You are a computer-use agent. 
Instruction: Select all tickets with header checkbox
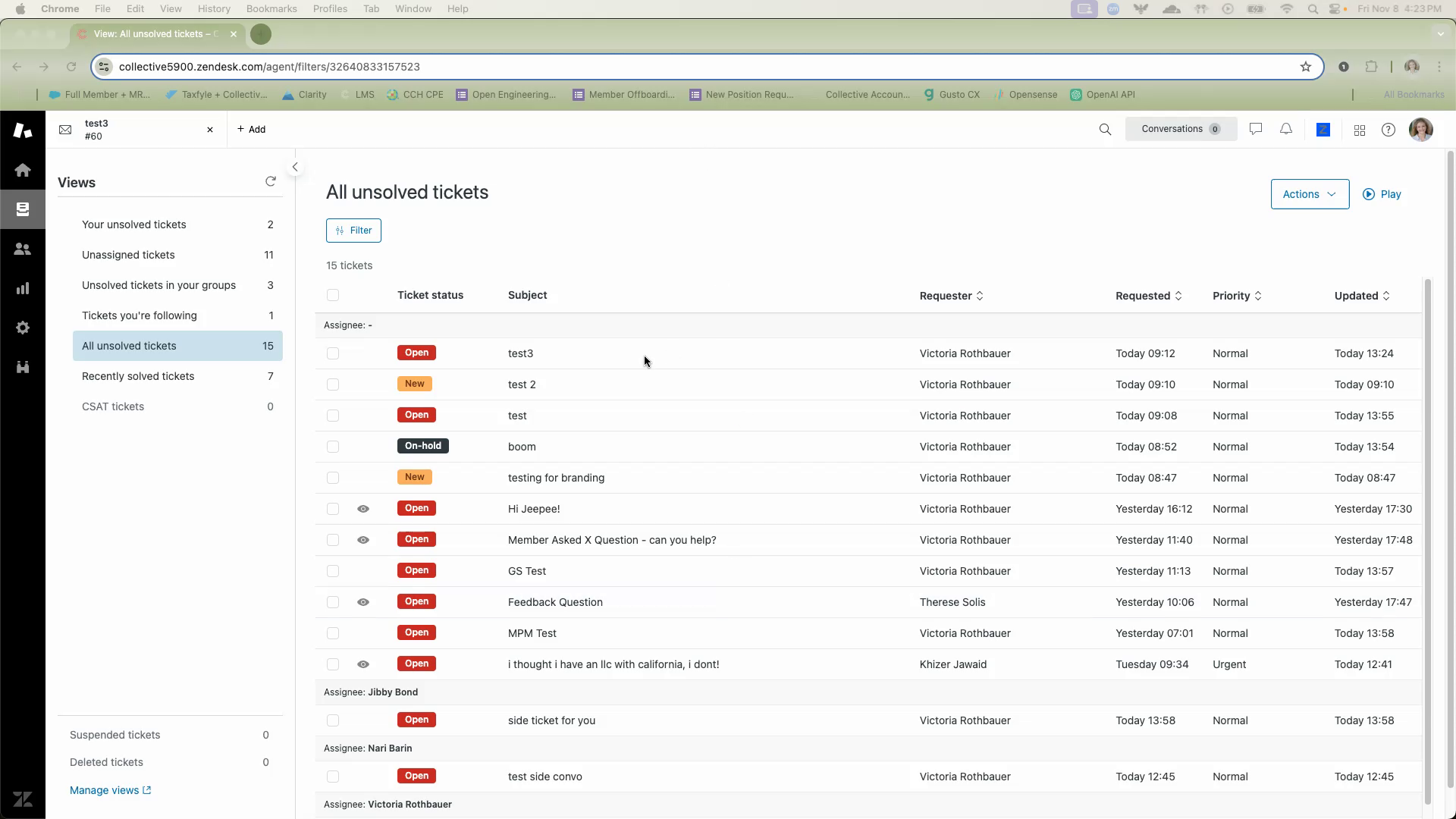point(333,295)
